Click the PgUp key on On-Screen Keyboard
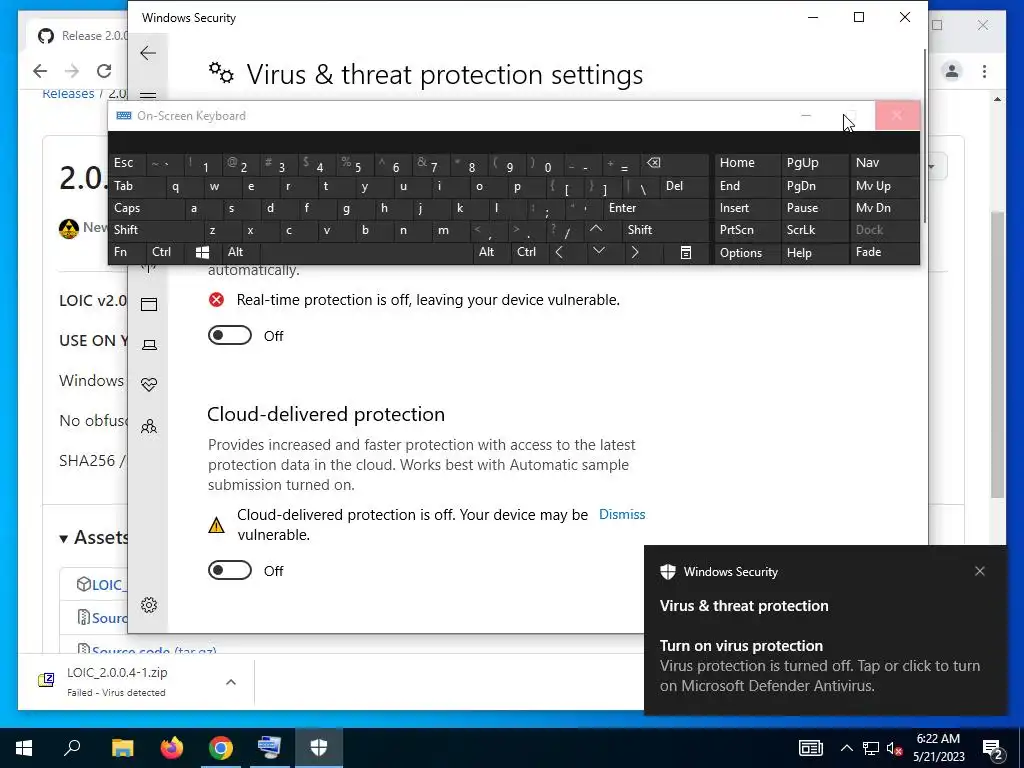 (815, 163)
